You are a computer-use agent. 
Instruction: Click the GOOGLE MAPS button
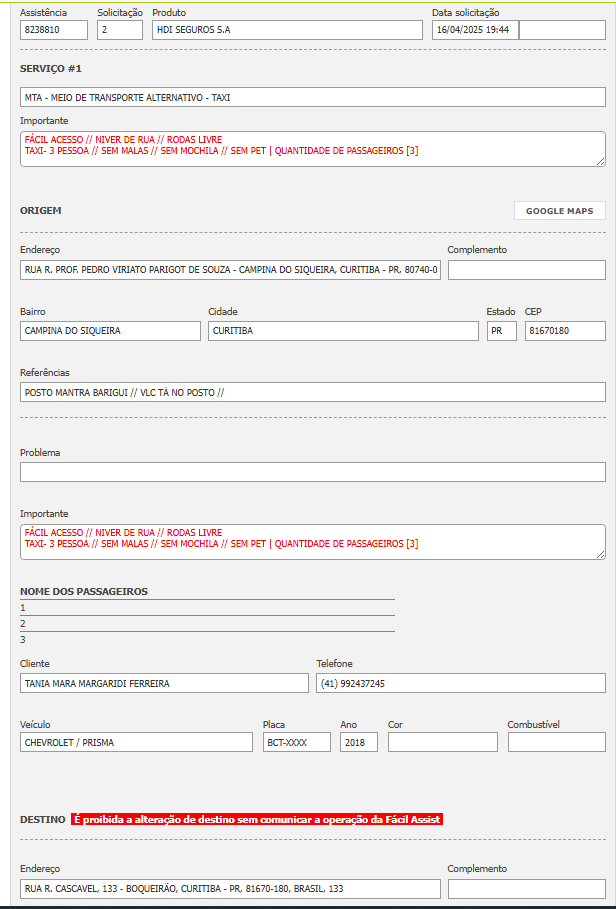[559, 211]
